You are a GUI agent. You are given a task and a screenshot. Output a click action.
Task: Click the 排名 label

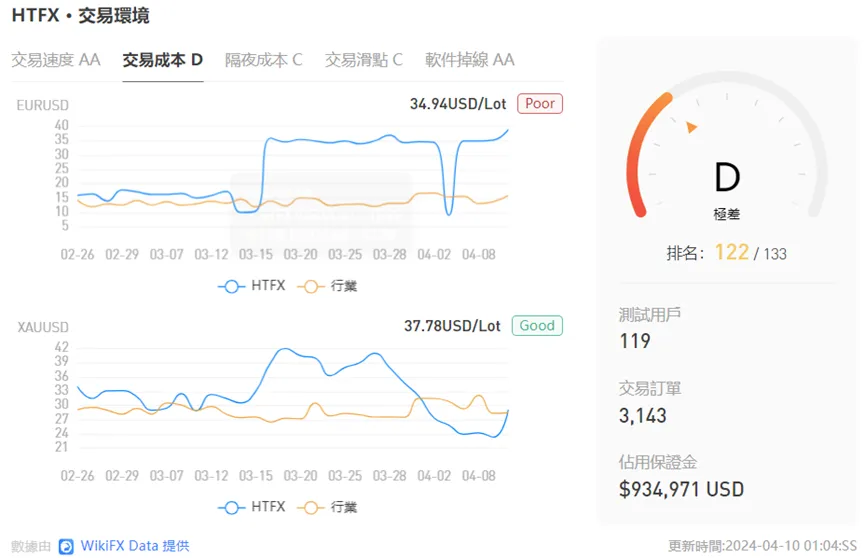[685, 253]
